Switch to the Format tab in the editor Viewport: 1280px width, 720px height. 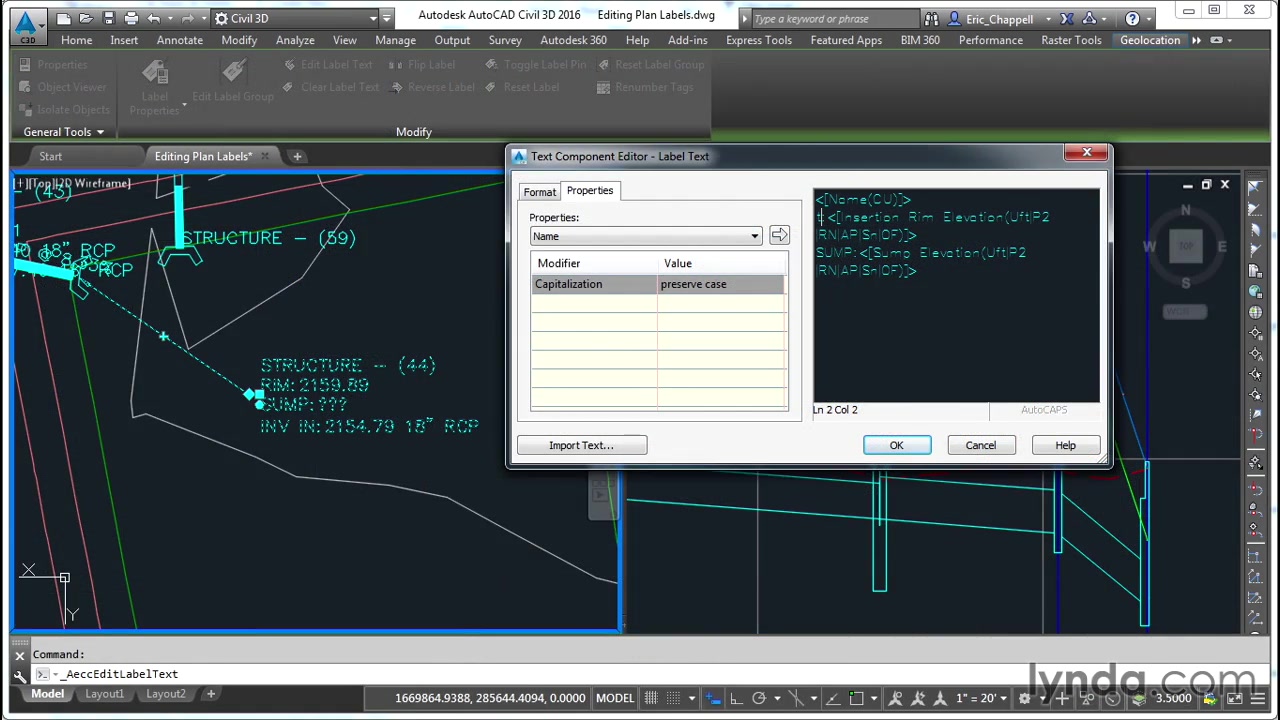540,191
